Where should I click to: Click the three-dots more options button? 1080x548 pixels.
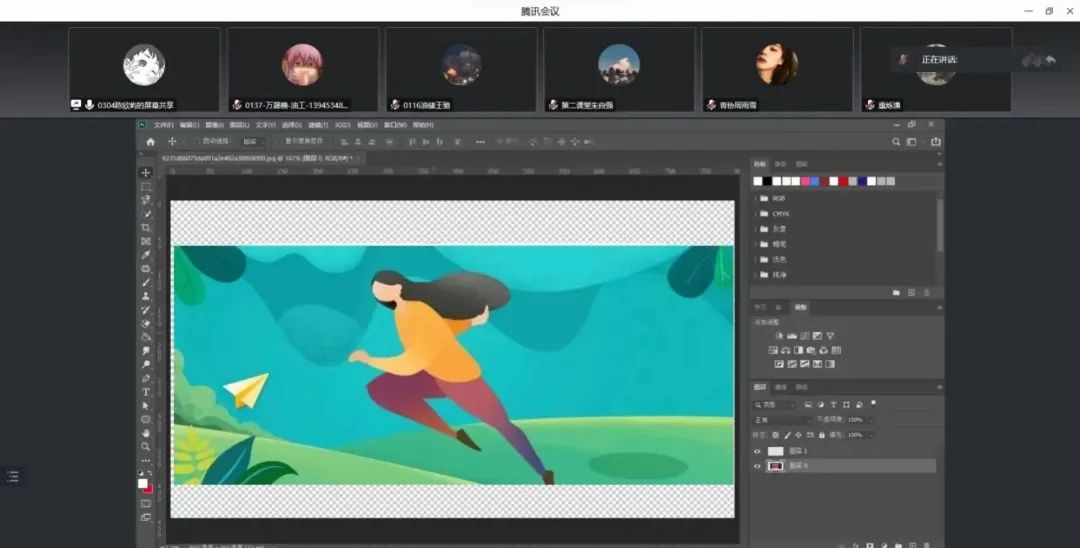coord(146,461)
